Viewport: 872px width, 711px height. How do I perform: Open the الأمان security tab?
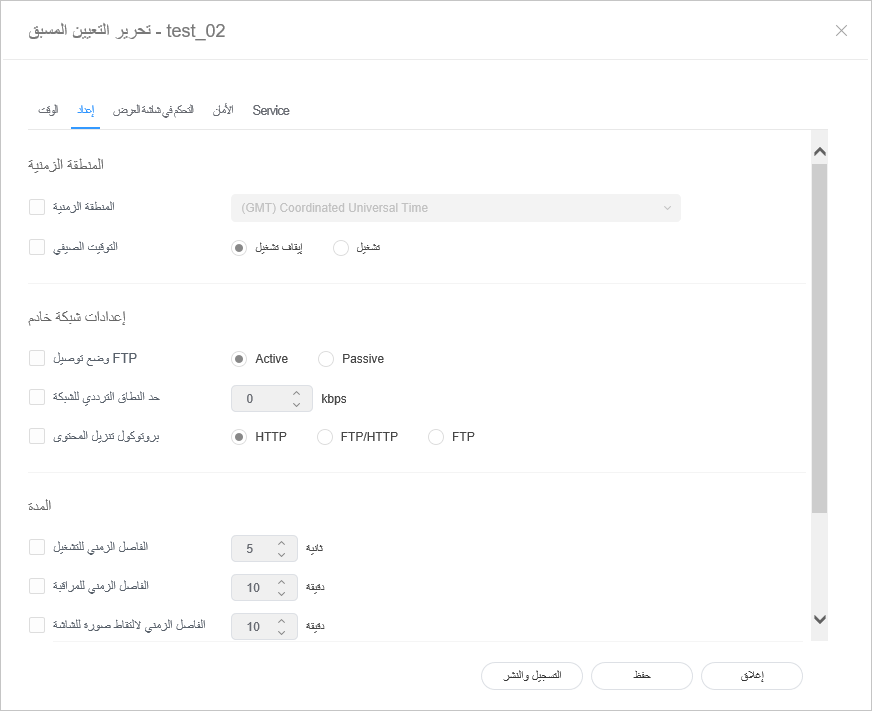pos(223,110)
